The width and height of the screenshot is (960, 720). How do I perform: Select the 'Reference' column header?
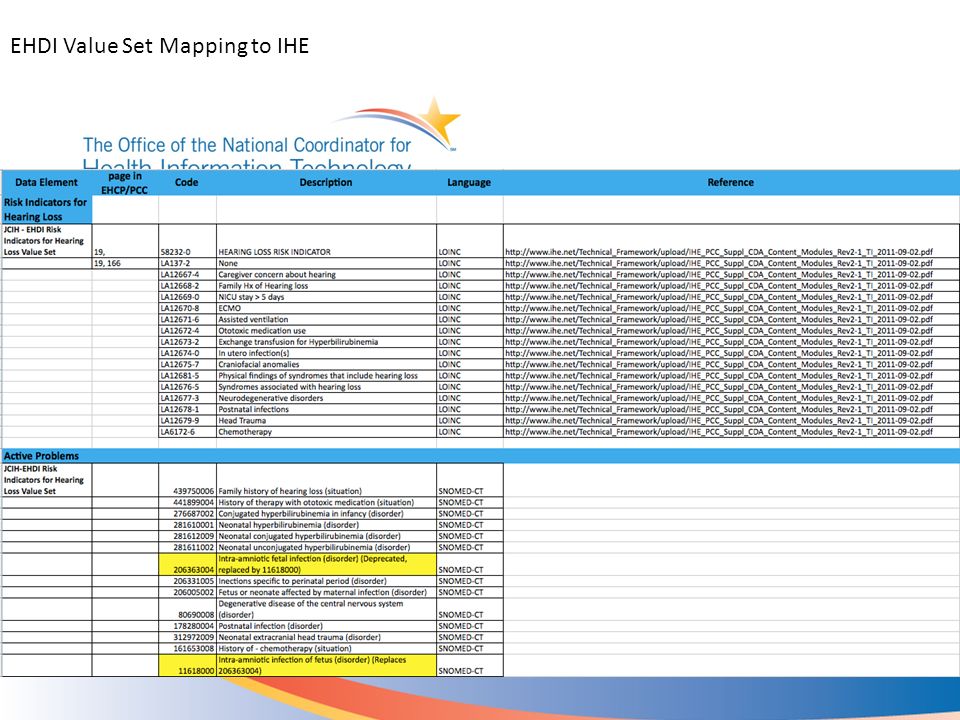(731, 182)
